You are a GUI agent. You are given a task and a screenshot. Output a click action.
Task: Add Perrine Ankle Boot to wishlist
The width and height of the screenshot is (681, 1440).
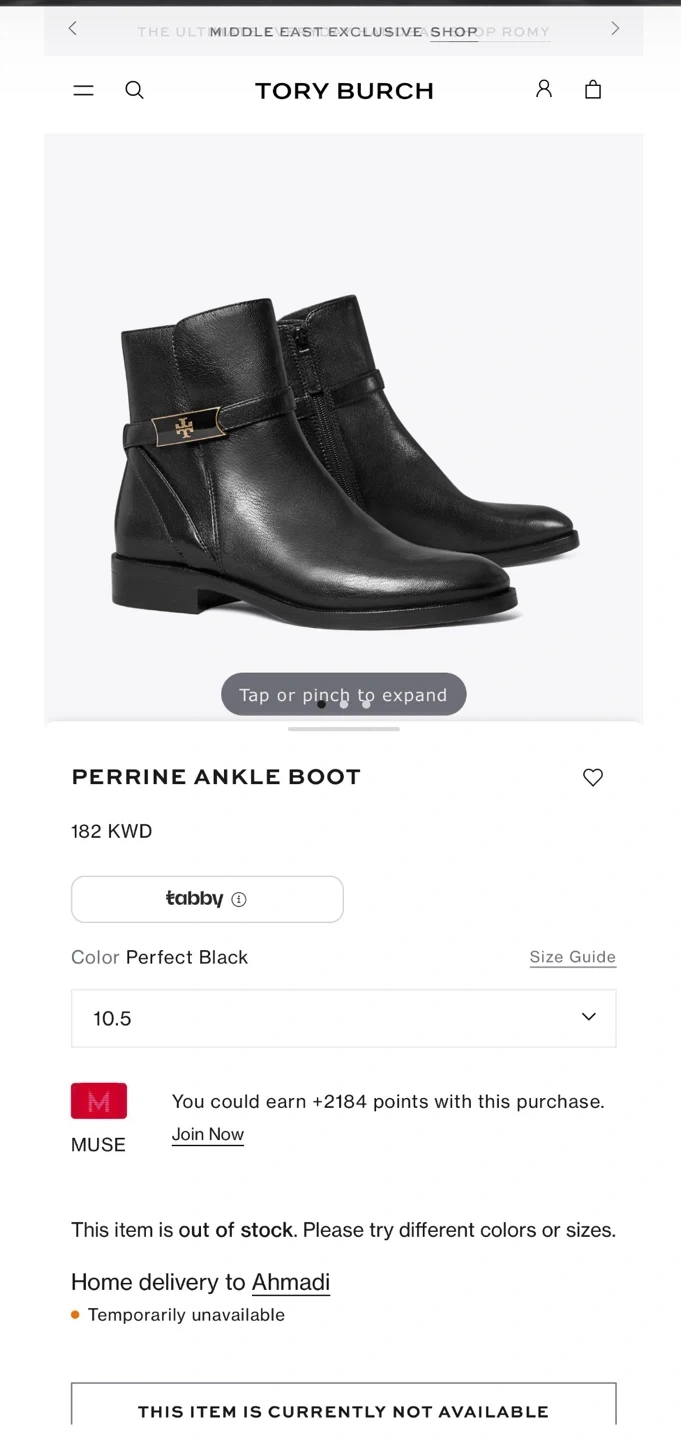tap(593, 777)
